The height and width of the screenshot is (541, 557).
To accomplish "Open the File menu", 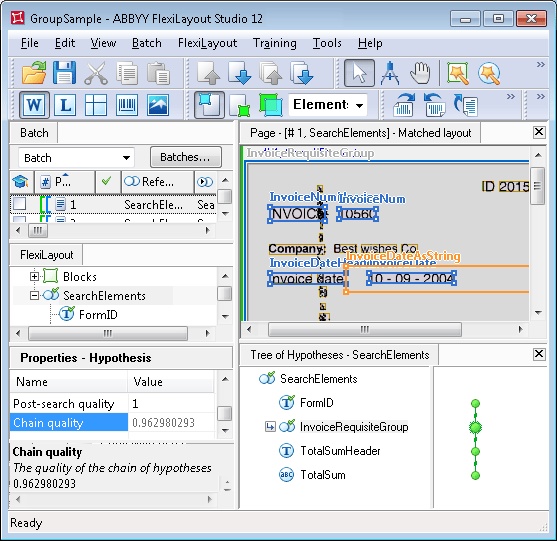I will 29,43.
